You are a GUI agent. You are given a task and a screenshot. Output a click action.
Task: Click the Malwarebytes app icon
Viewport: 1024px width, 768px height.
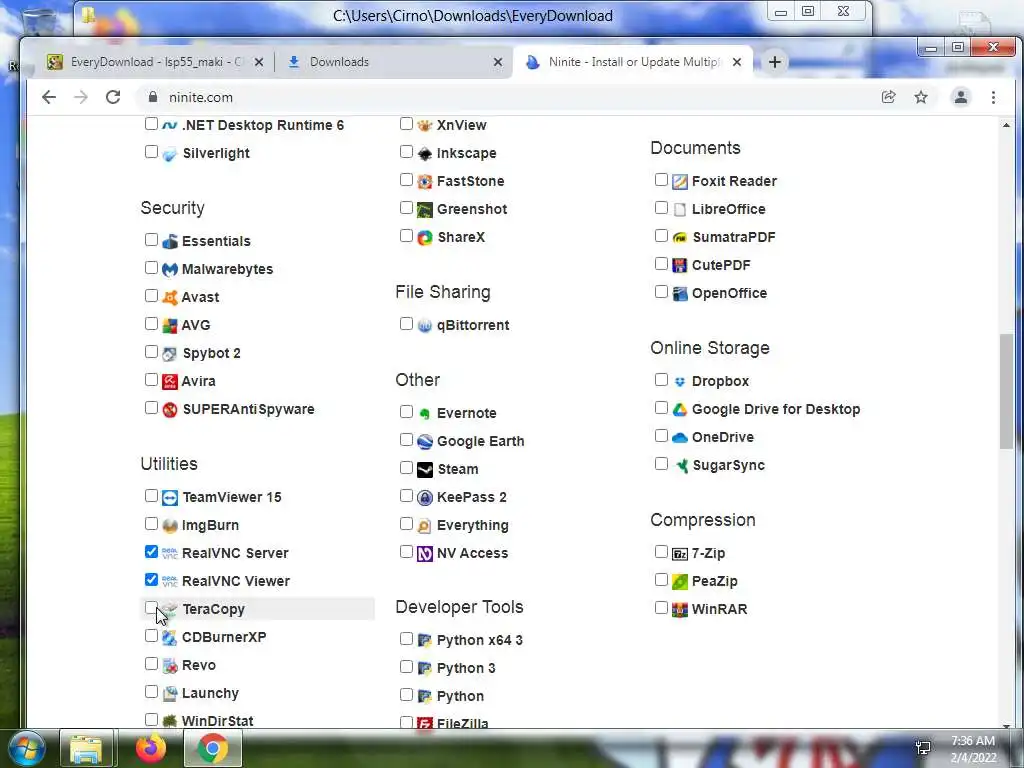pos(170,269)
